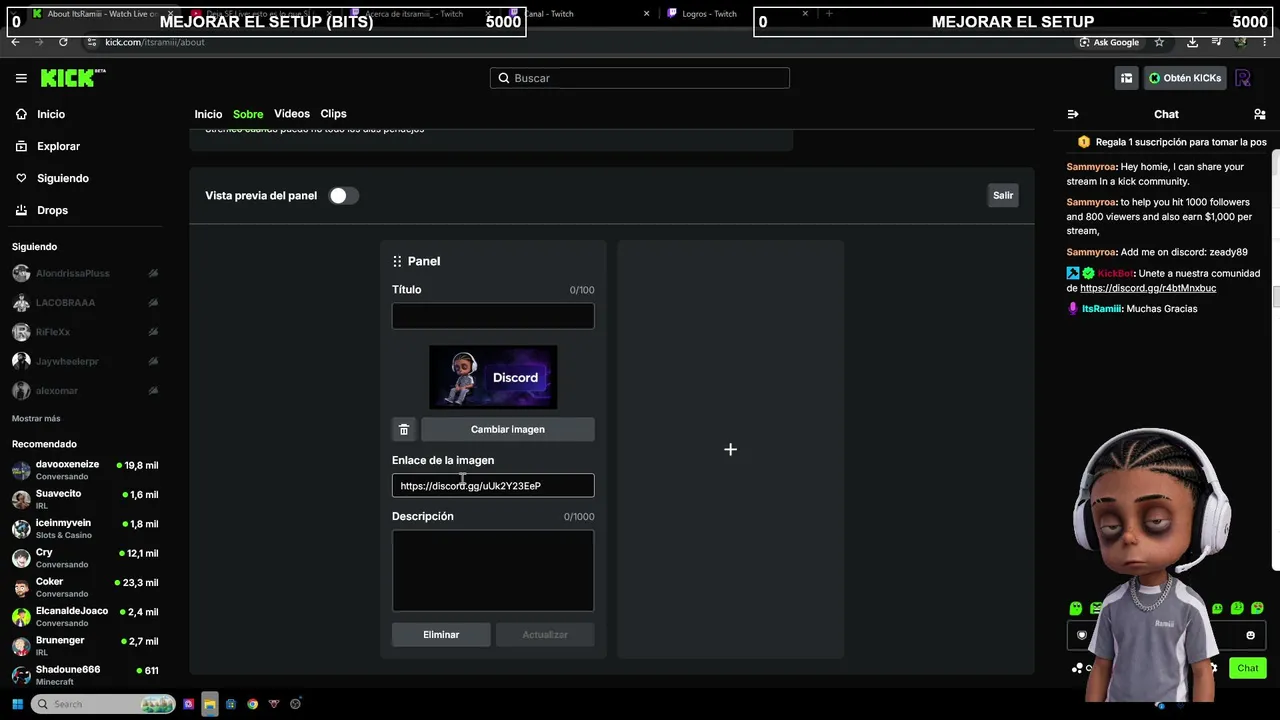The width and height of the screenshot is (1280, 720).
Task: Open the profile avatar menu
Action: click(x=1243, y=78)
